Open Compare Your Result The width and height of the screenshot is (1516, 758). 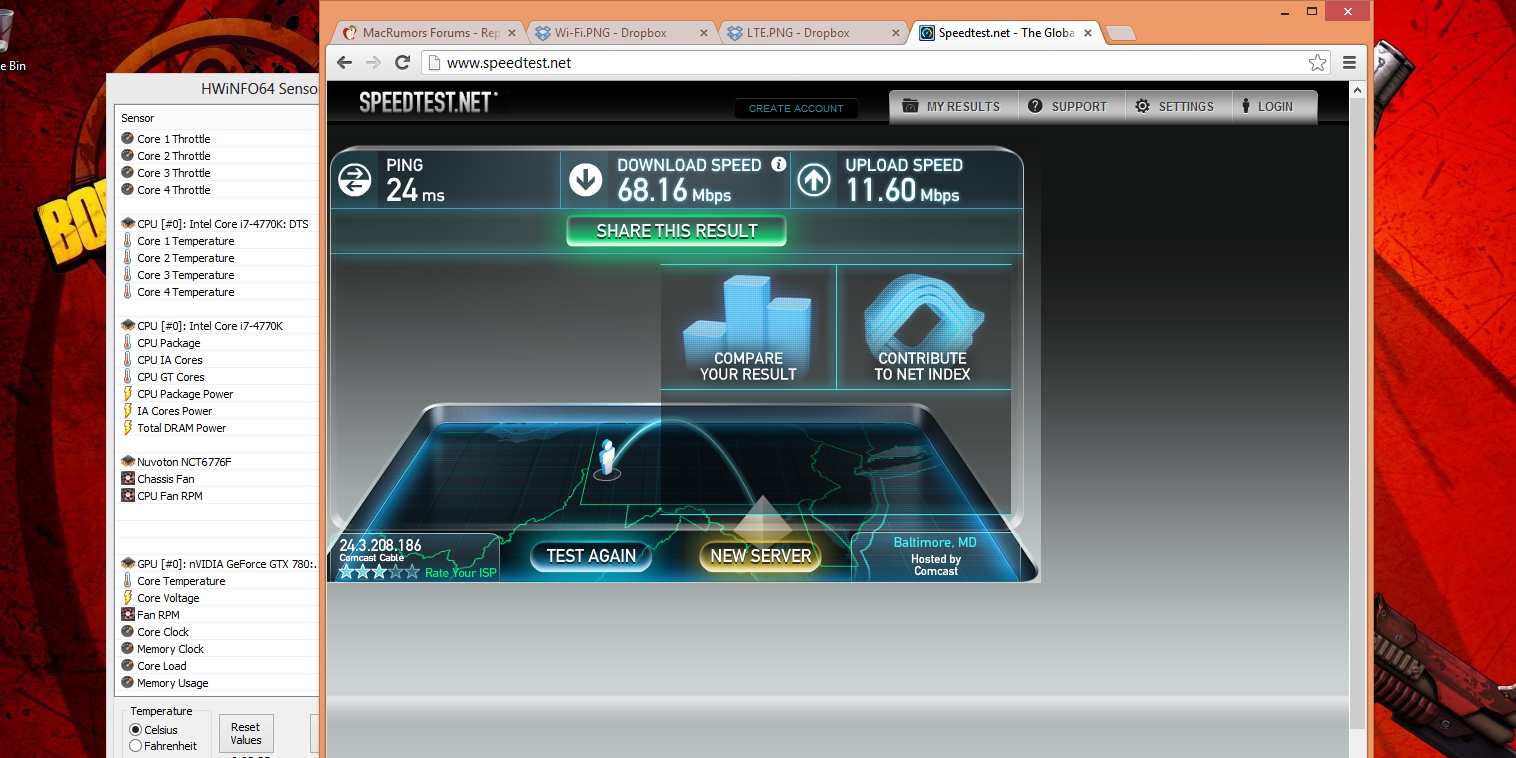(x=748, y=327)
